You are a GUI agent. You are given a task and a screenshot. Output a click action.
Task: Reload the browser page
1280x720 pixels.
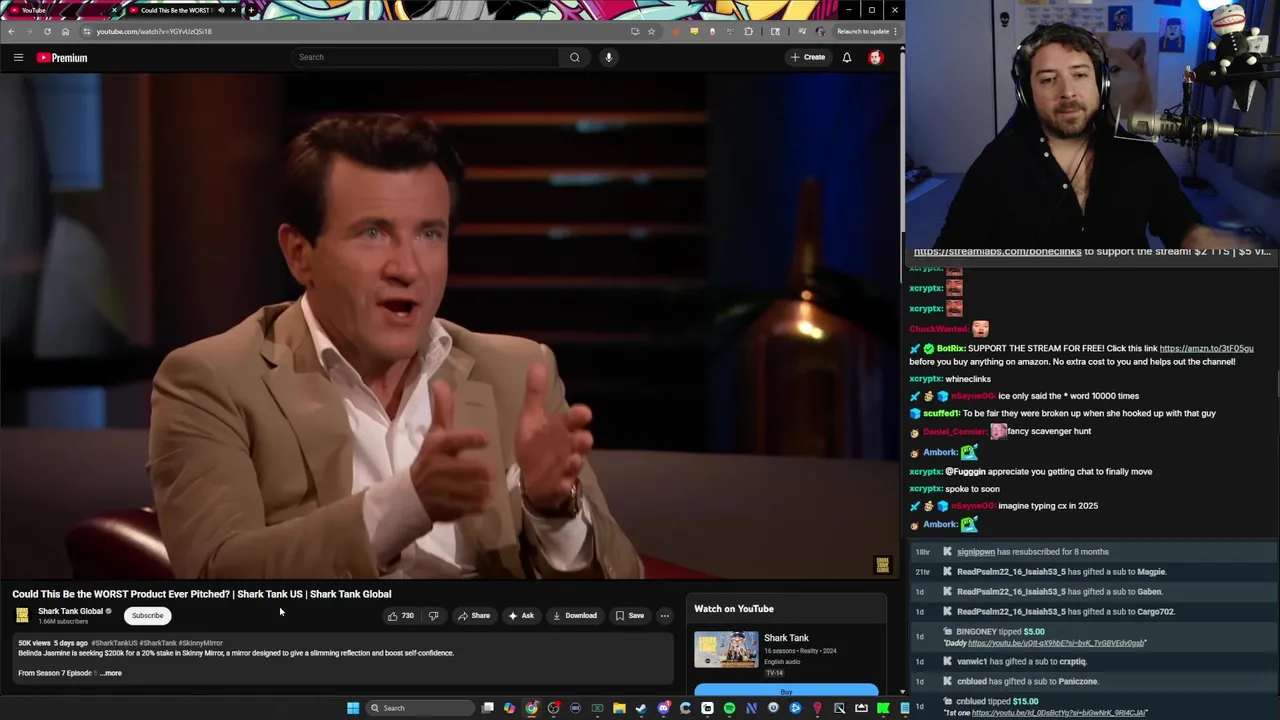(47, 31)
